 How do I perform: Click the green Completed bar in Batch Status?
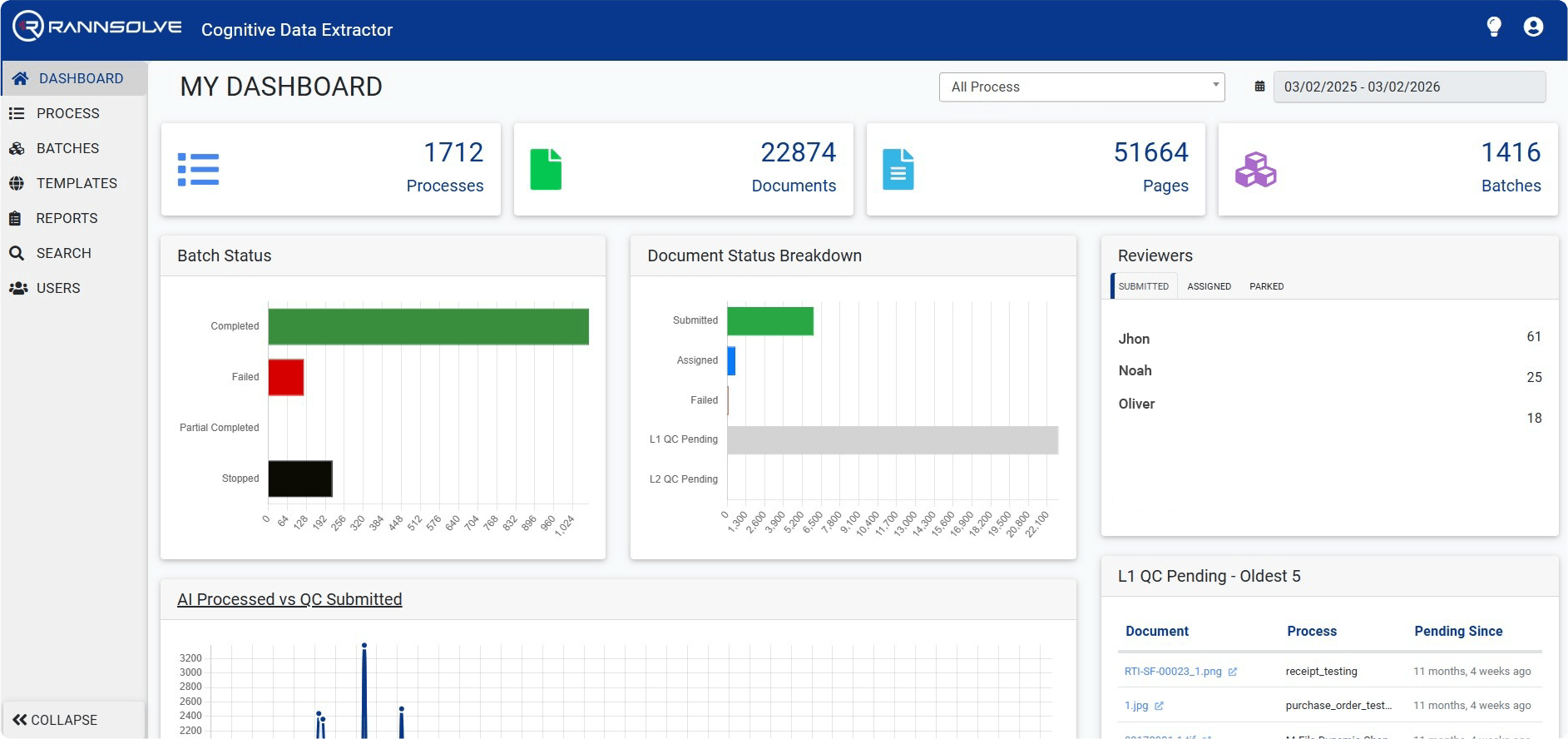[x=428, y=326]
